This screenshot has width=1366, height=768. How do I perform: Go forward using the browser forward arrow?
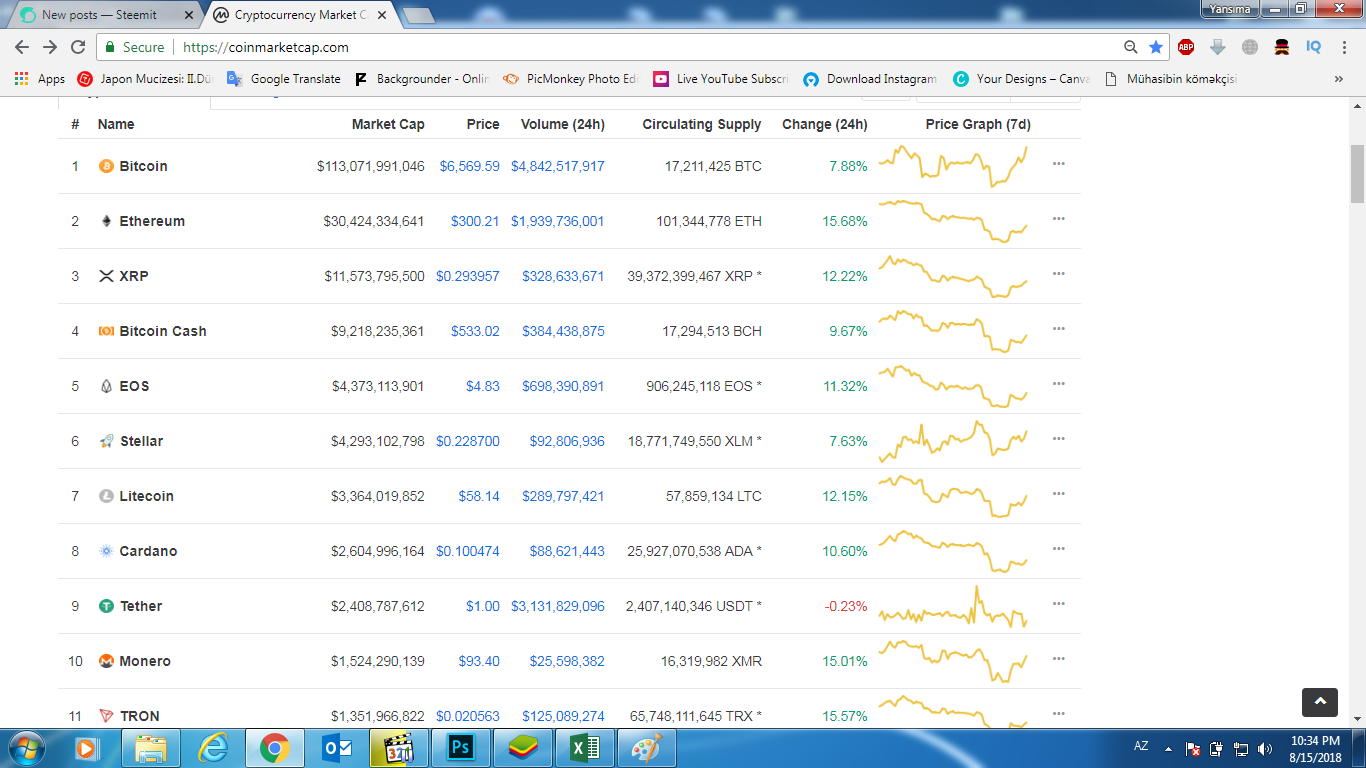(x=50, y=47)
